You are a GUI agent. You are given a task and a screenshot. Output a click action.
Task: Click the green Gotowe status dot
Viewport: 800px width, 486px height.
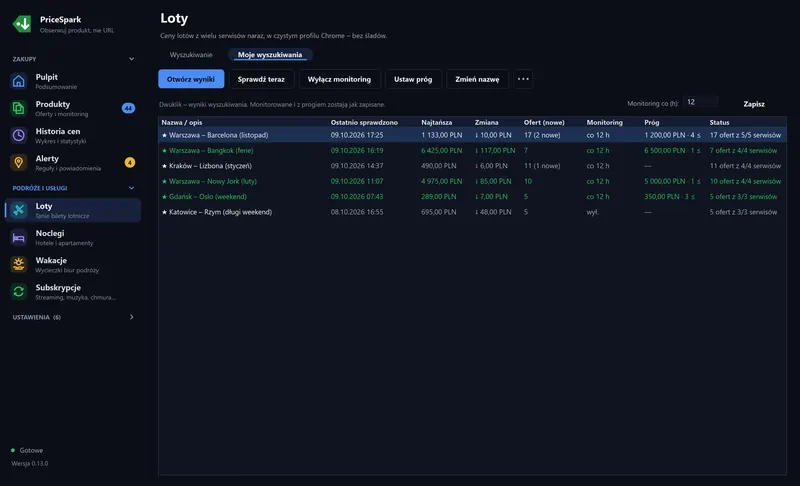point(13,450)
